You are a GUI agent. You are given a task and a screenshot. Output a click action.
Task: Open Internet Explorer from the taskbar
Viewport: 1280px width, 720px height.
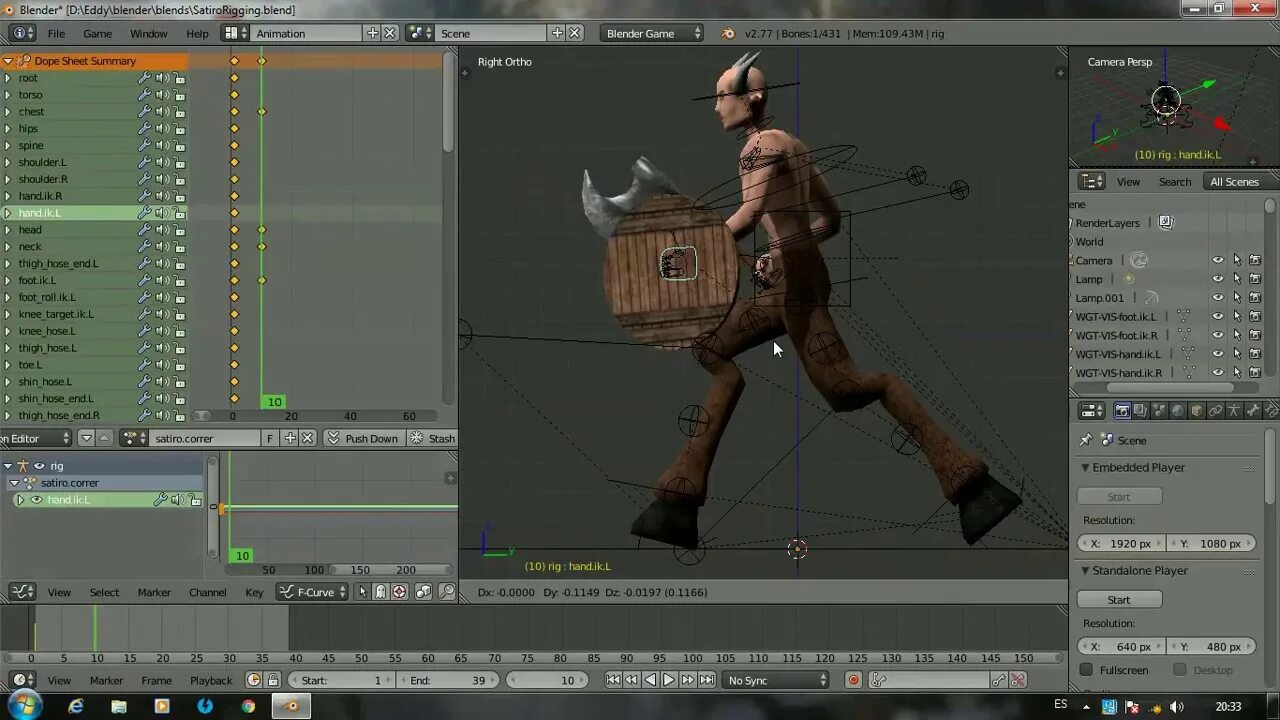click(x=76, y=706)
